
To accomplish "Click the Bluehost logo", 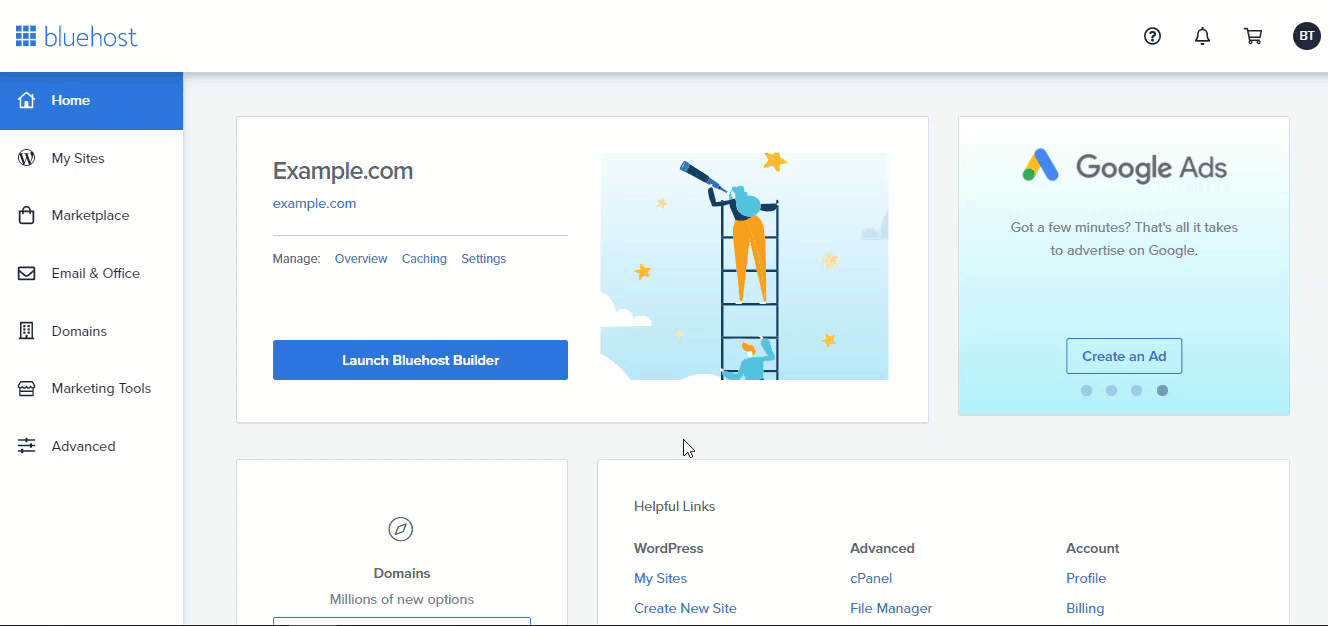I will click(x=75, y=36).
